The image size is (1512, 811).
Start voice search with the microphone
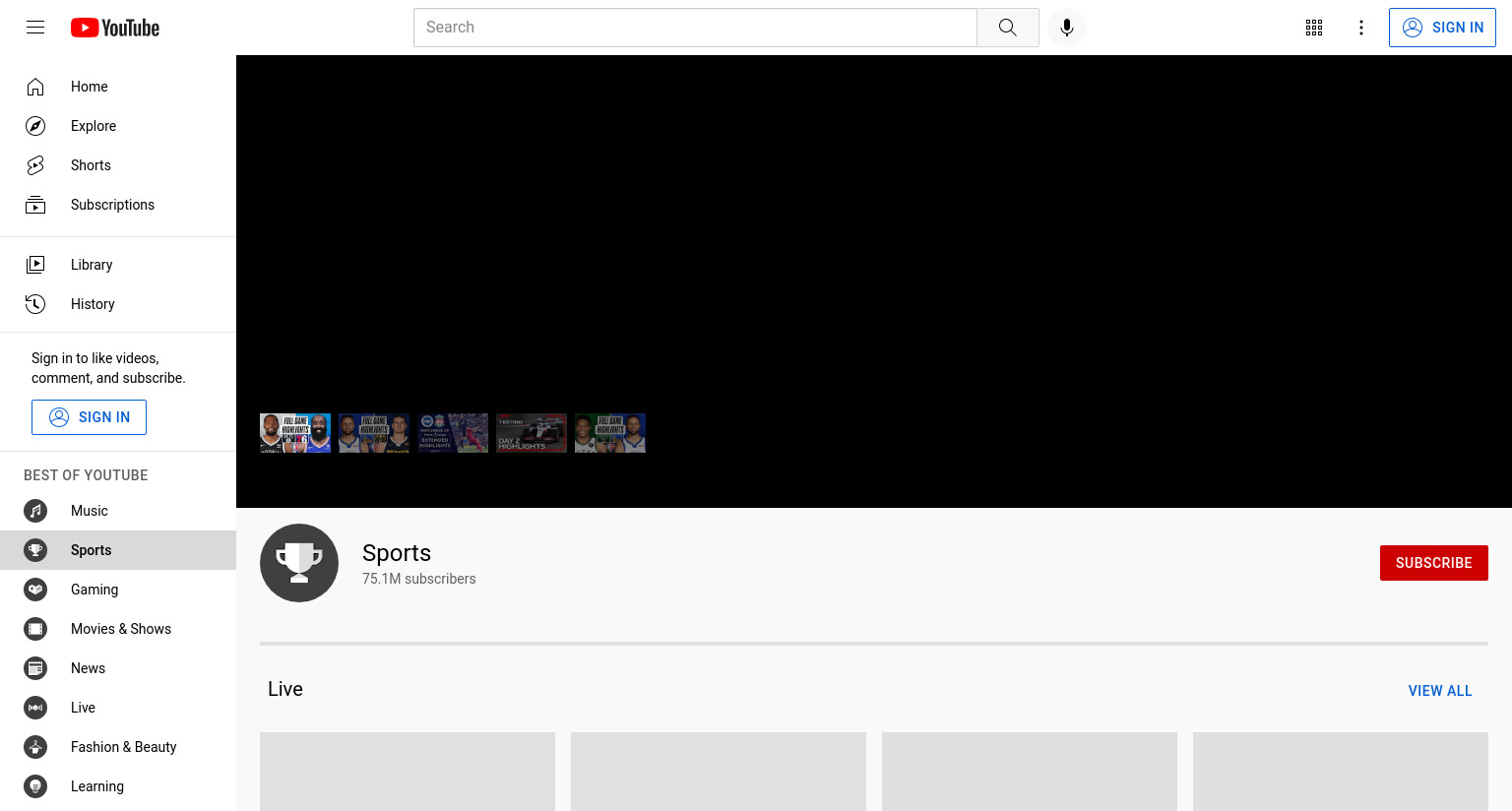1067,28
